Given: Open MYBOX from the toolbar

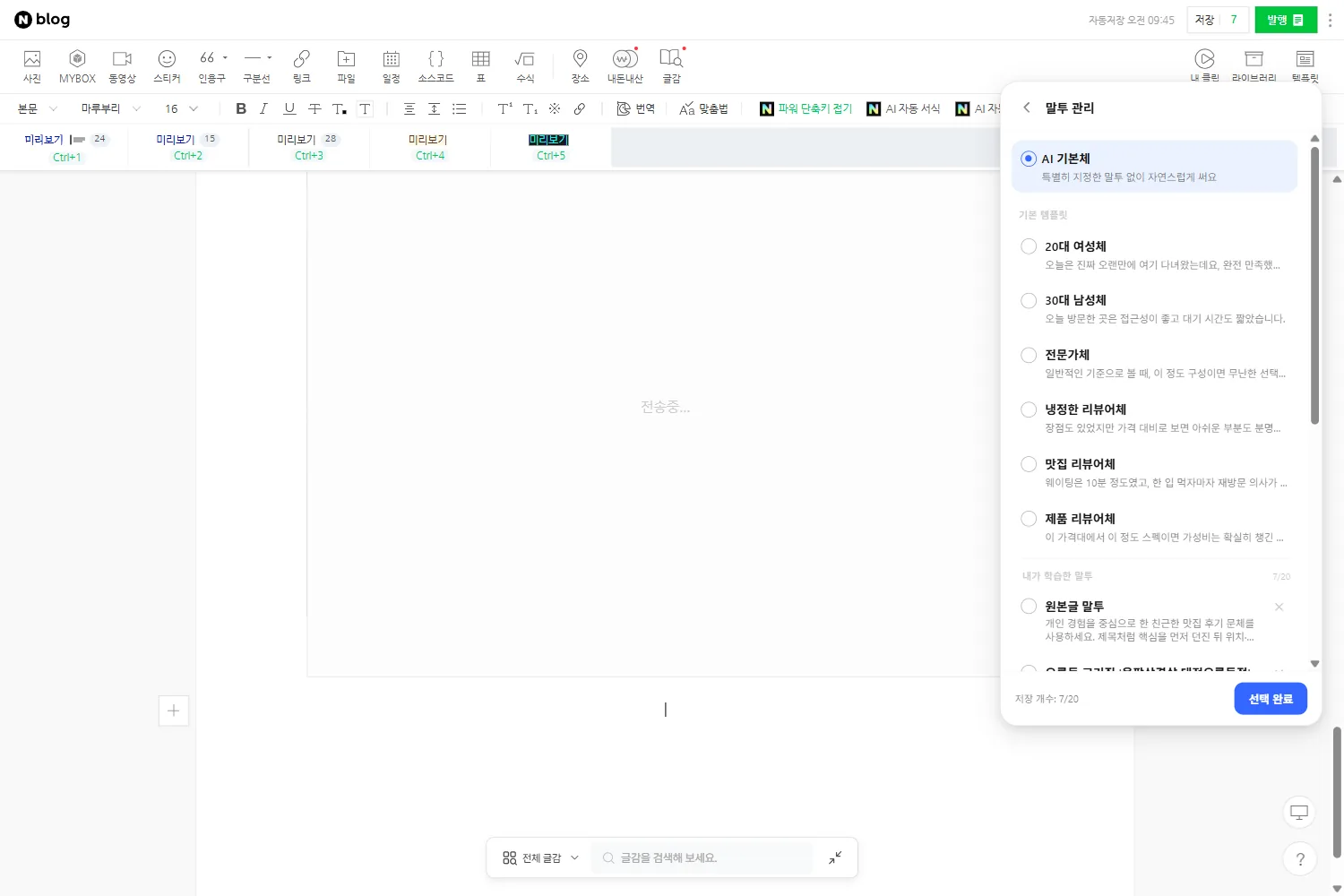Looking at the screenshot, I should coord(77,66).
